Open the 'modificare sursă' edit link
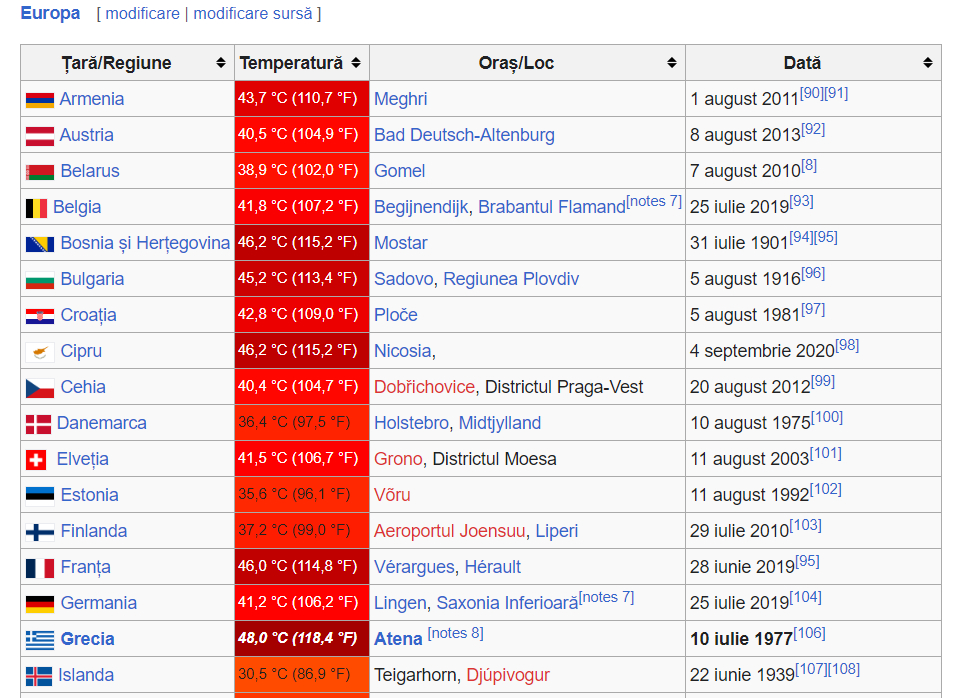The width and height of the screenshot is (956, 698). (x=252, y=13)
